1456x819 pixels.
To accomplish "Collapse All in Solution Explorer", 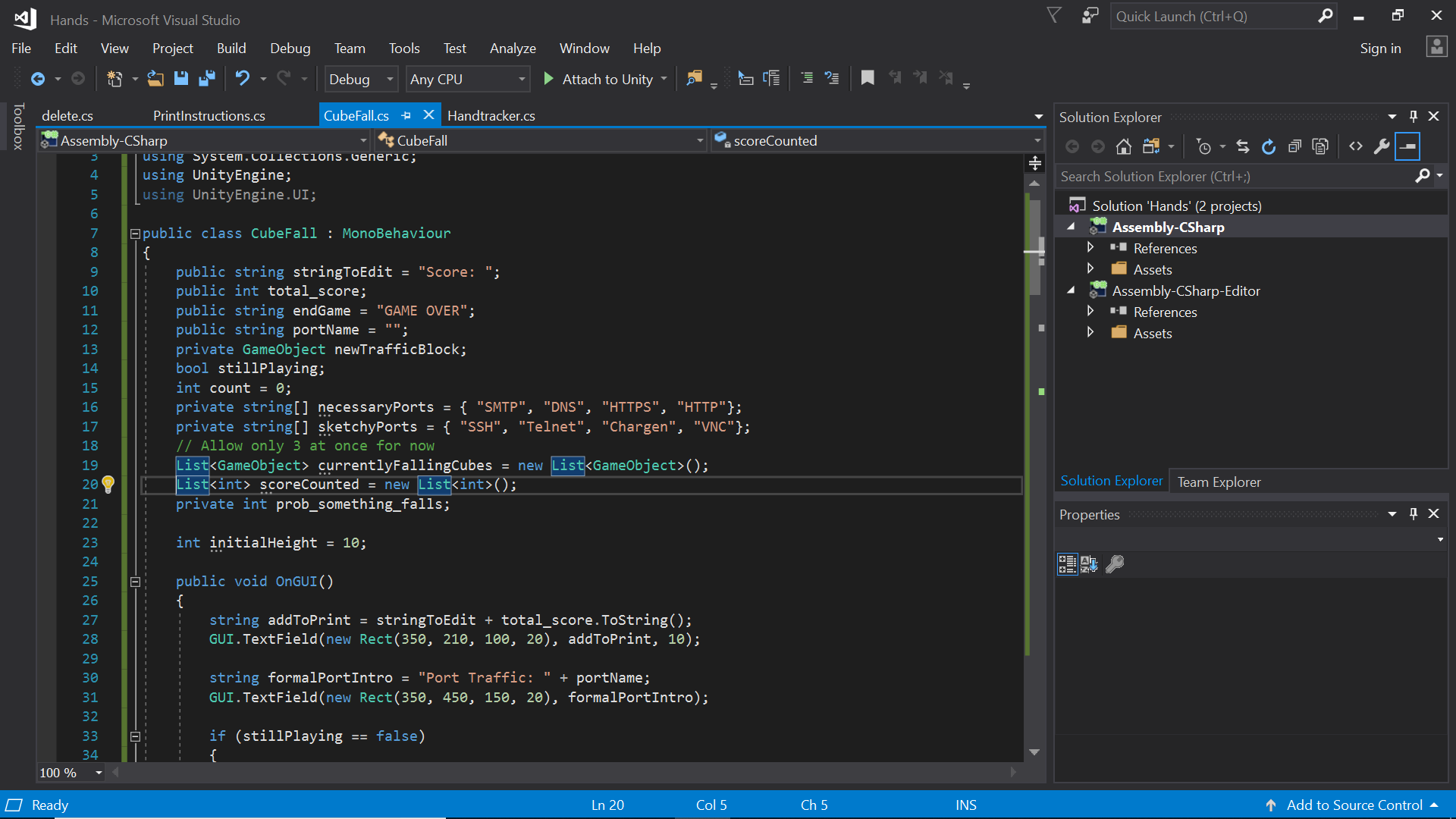I will tap(1294, 146).
